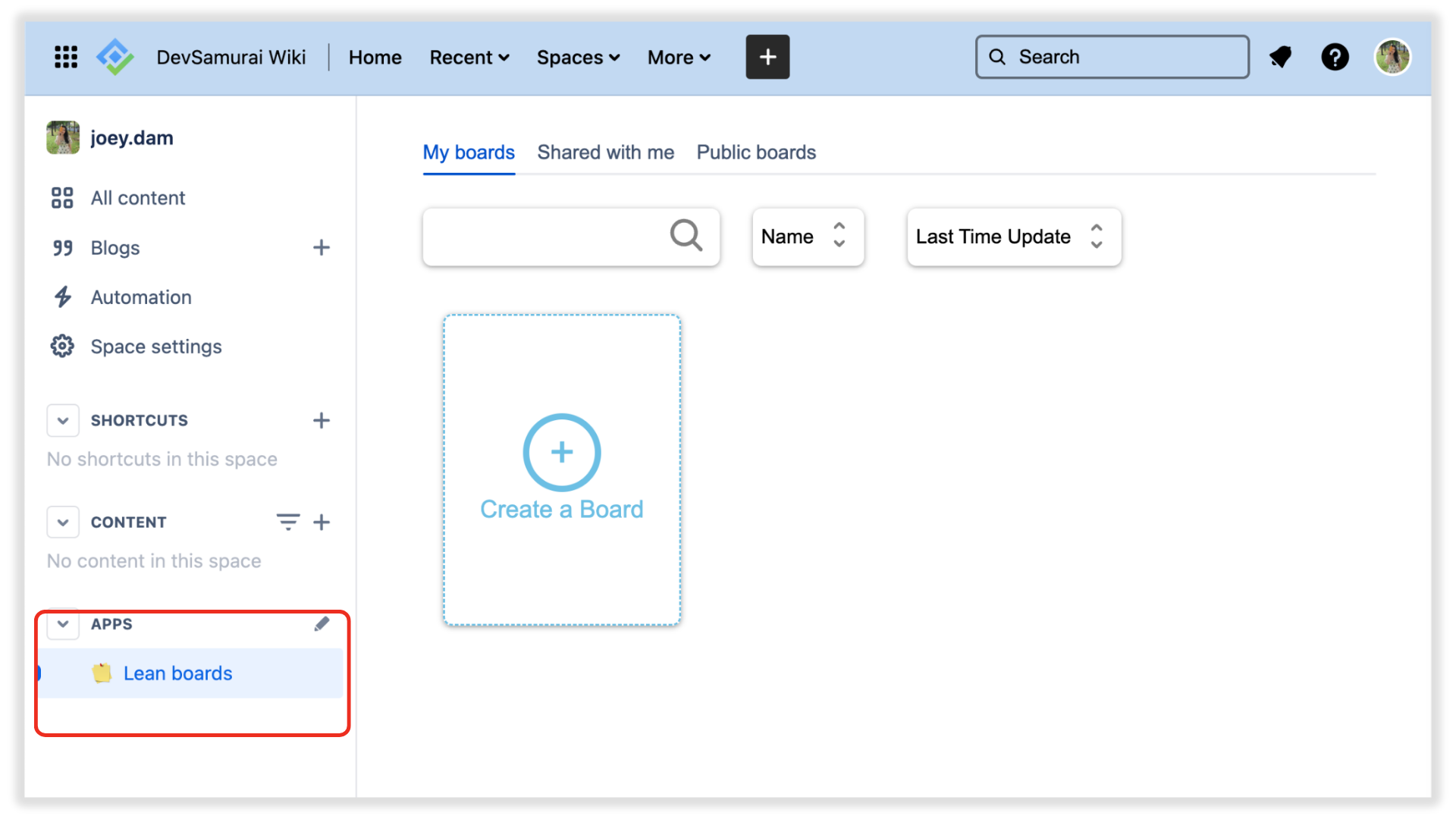Open the Atlassian app switcher grid
The image size is (1456, 819).
click(66, 57)
